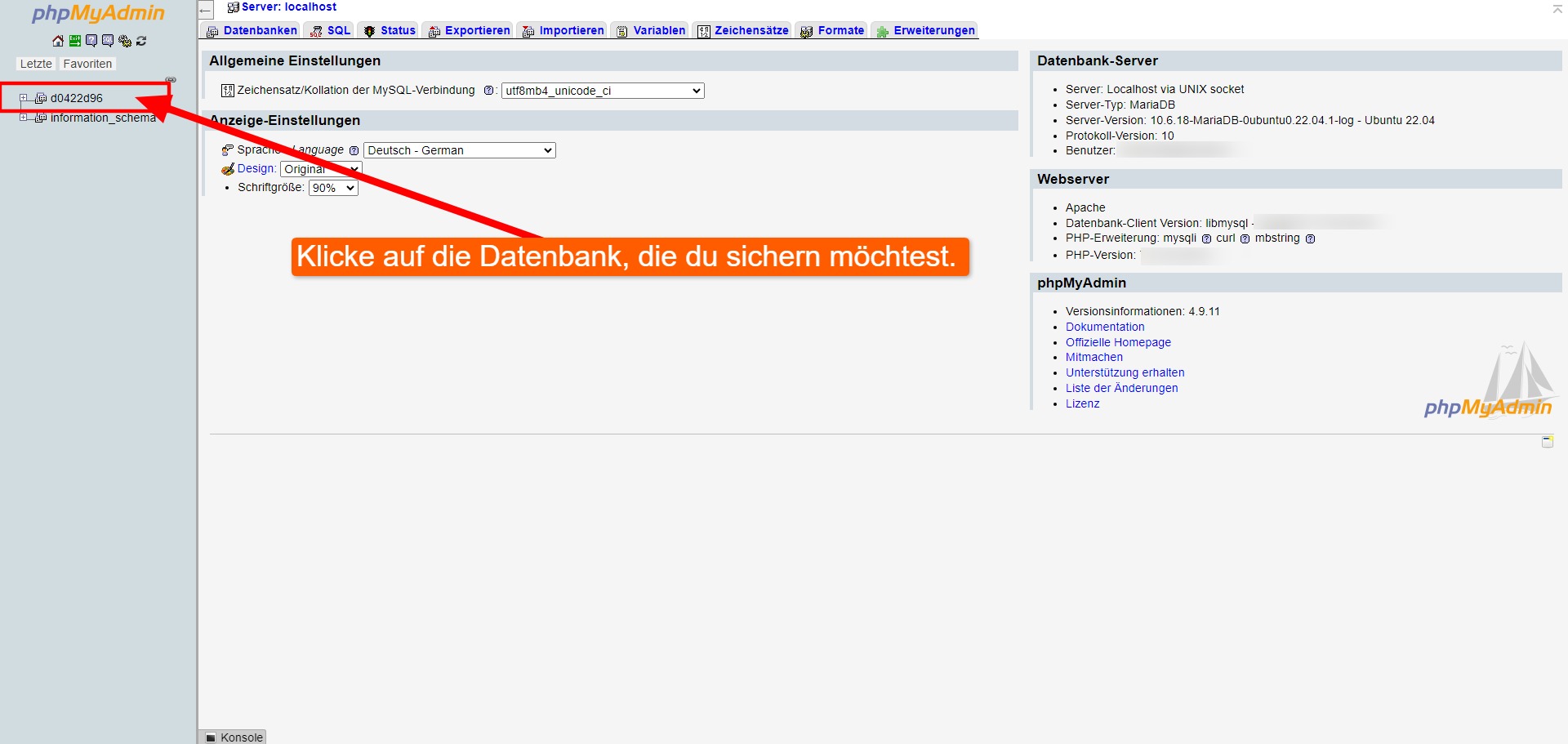Click the 'Apache' webserver entry
1568x744 pixels.
click(1085, 207)
